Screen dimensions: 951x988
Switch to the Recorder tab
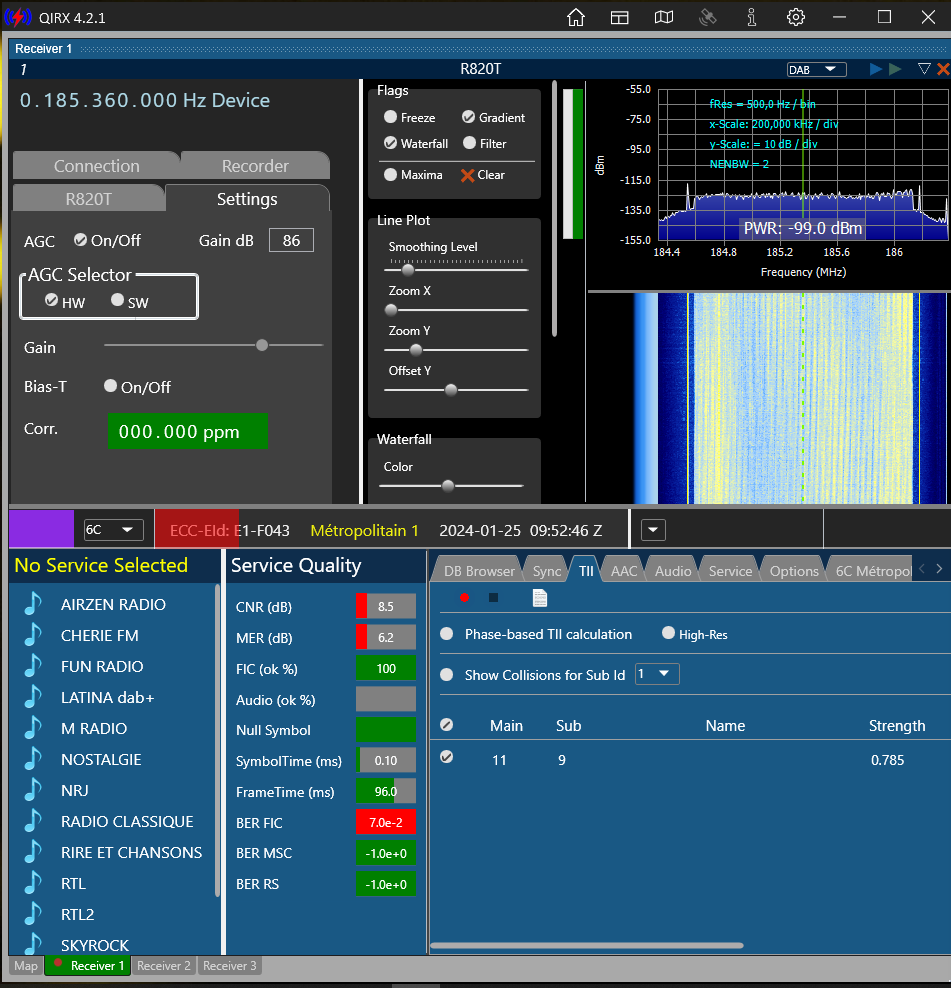[255, 166]
